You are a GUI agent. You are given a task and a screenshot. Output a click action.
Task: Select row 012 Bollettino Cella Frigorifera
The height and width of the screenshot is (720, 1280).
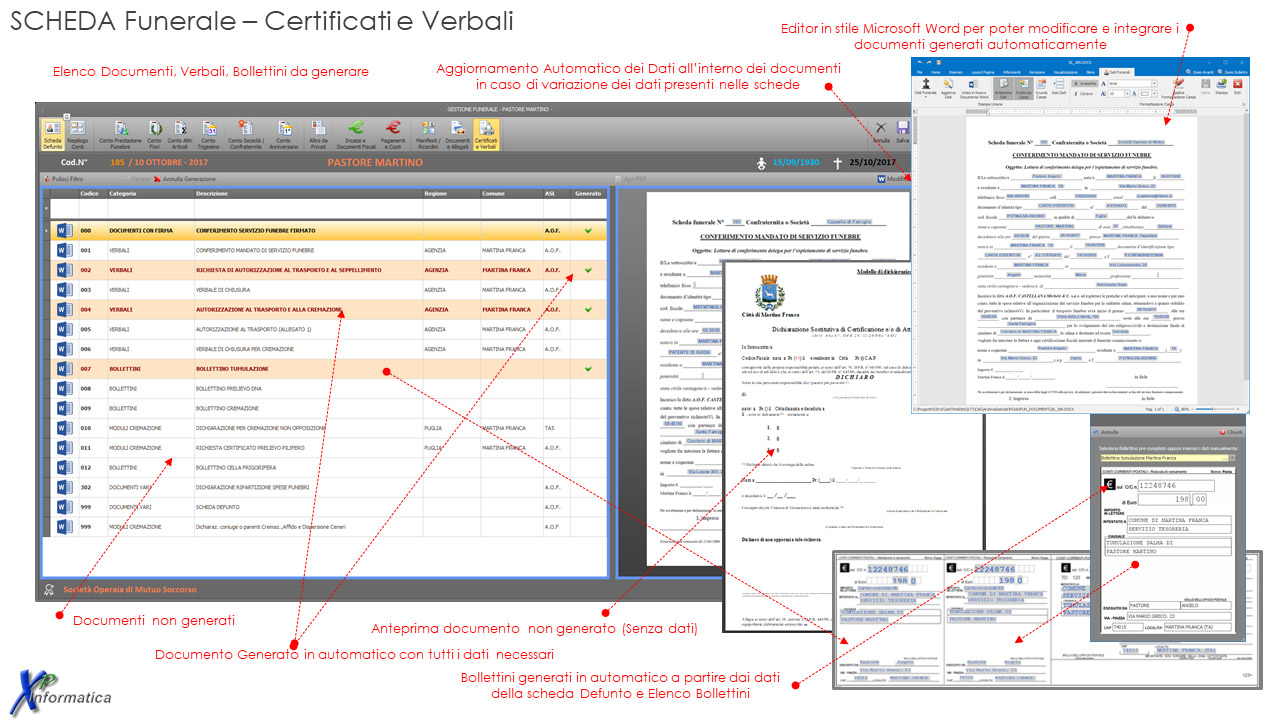pyautogui.click(x=323, y=468)
